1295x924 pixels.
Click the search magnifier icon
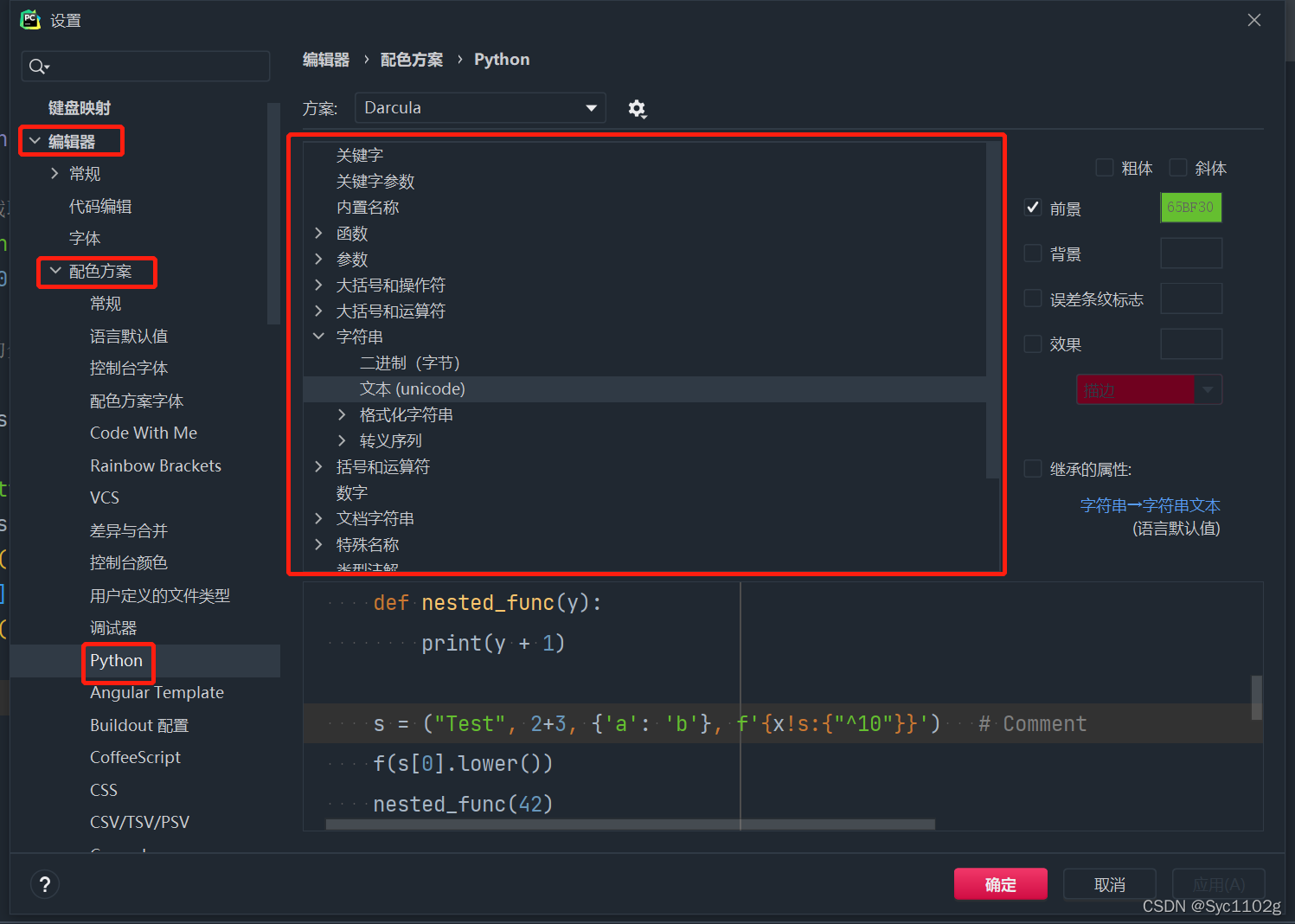pos(38,67)
